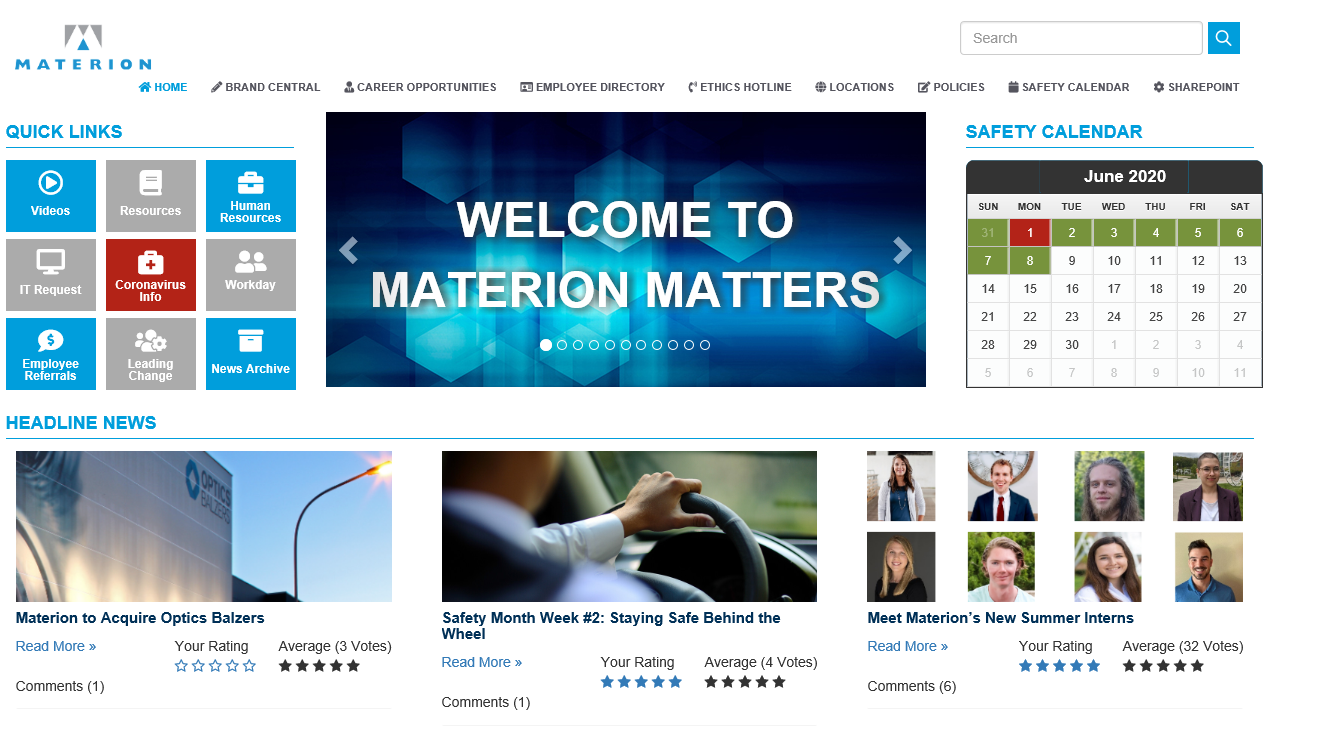The width and height of the screenshot is (1336, 730).
Task: Pick June 15 on the calendar
Action: click(x=1030, y=289)
